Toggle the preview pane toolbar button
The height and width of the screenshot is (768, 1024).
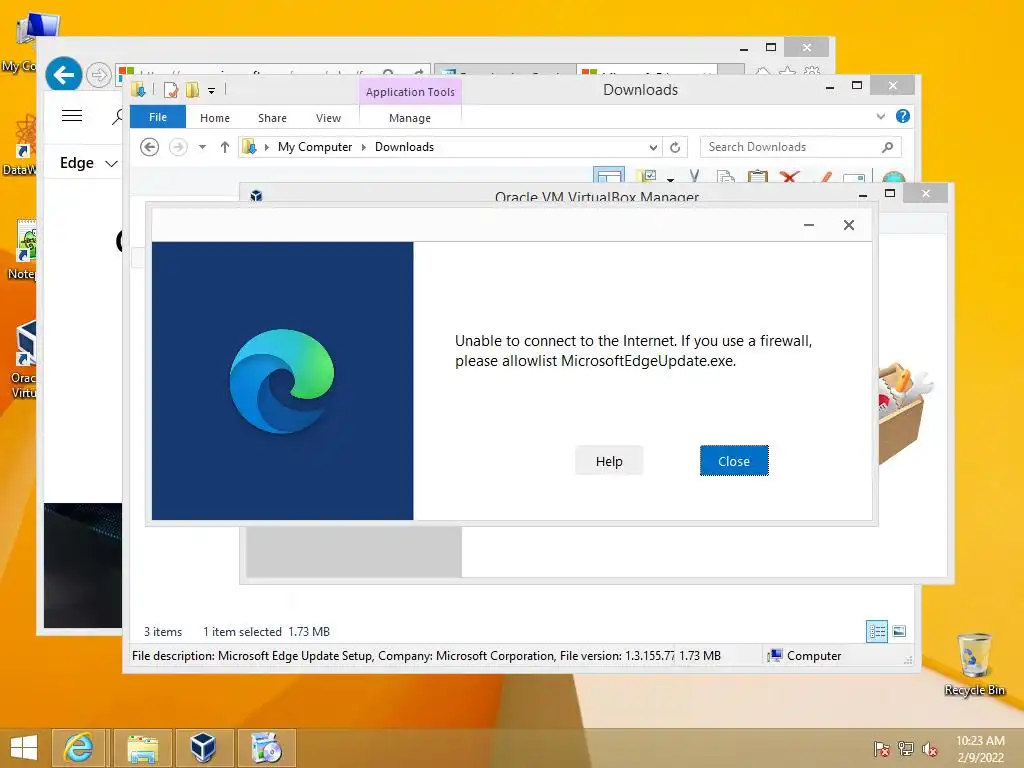click(609, 175)
